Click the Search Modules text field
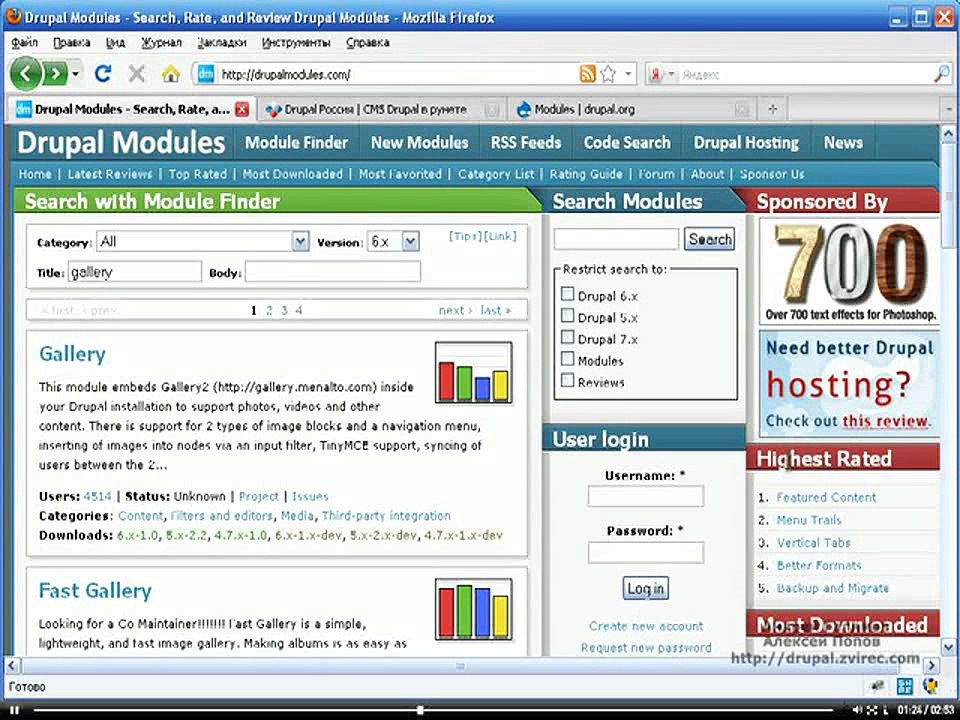The height and width of the screenshot is (720, 960). point(617,239)
